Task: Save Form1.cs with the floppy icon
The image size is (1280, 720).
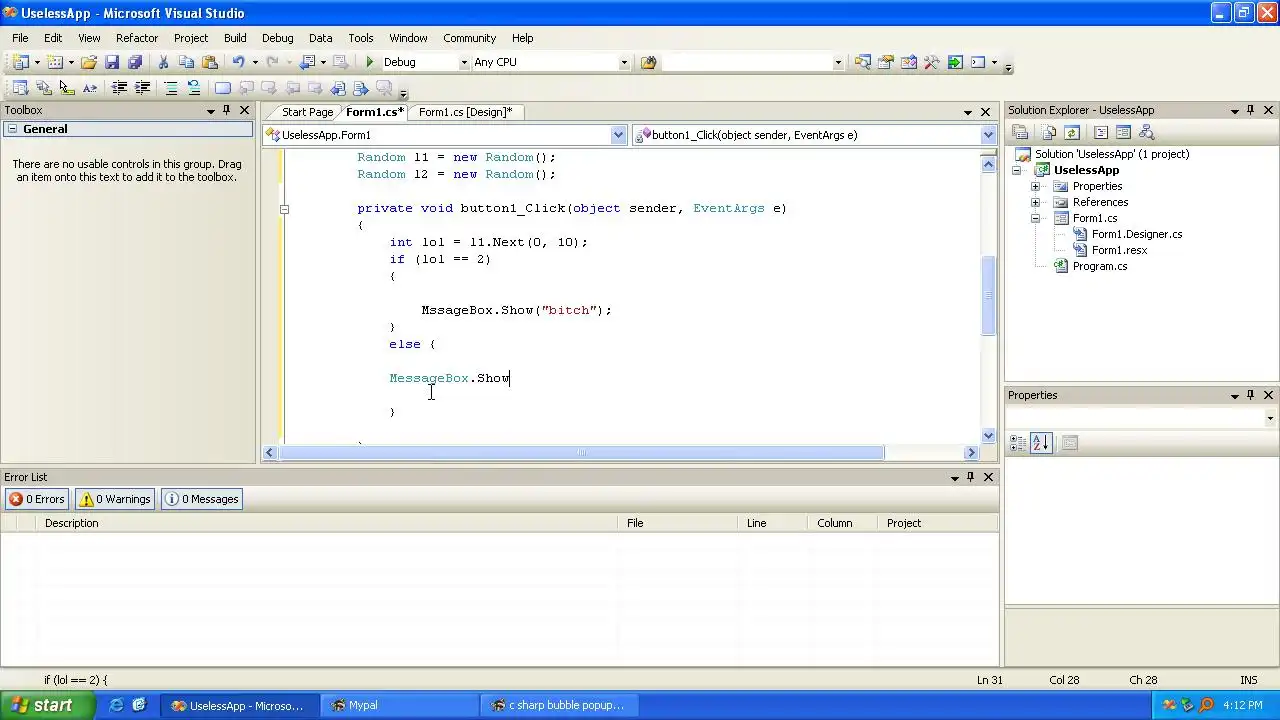Action: [x=112, y=62]
